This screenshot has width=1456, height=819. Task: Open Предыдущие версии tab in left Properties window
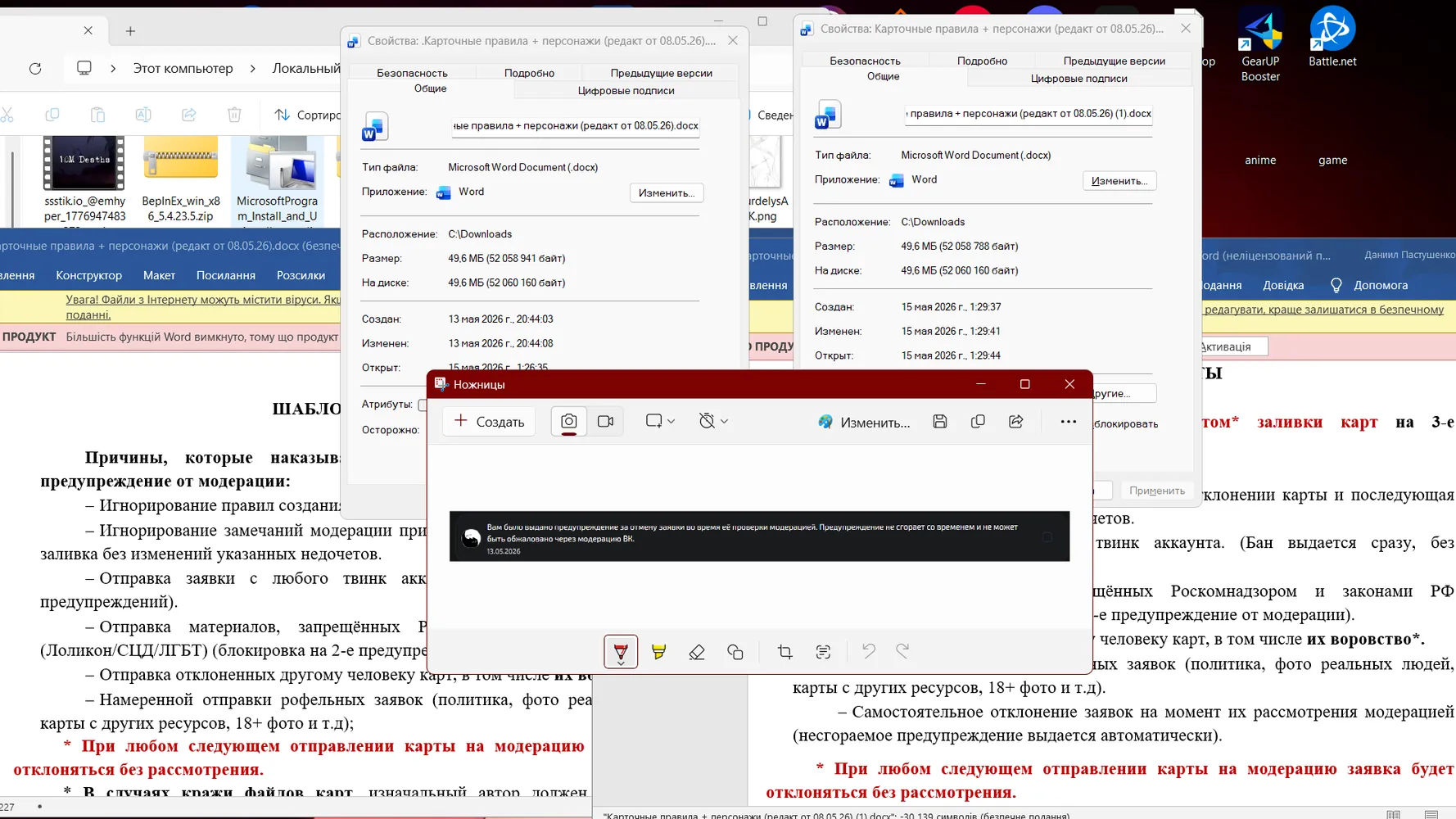tap(661, 73)
